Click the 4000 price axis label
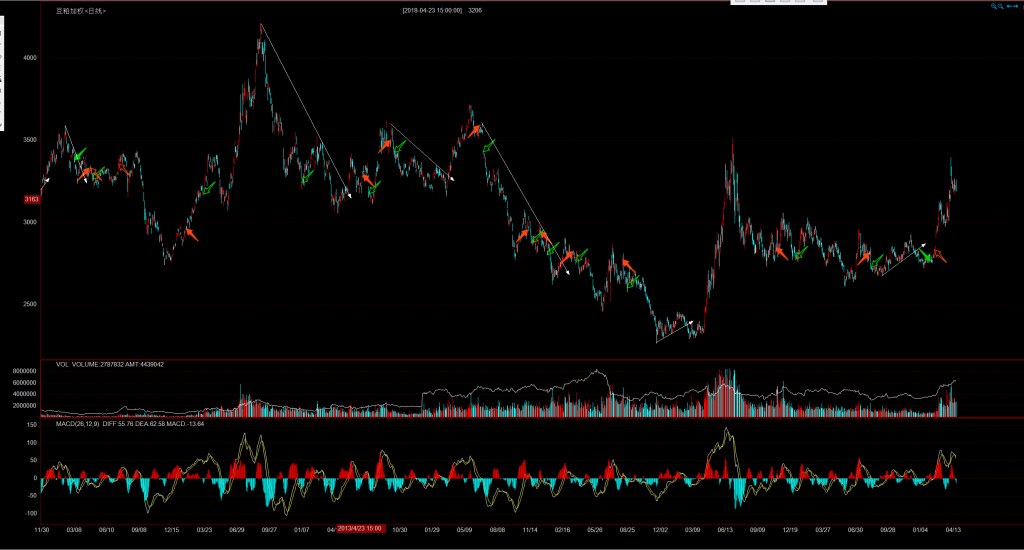The height and width of the screenshot is (550, 1024). [29, 58]
